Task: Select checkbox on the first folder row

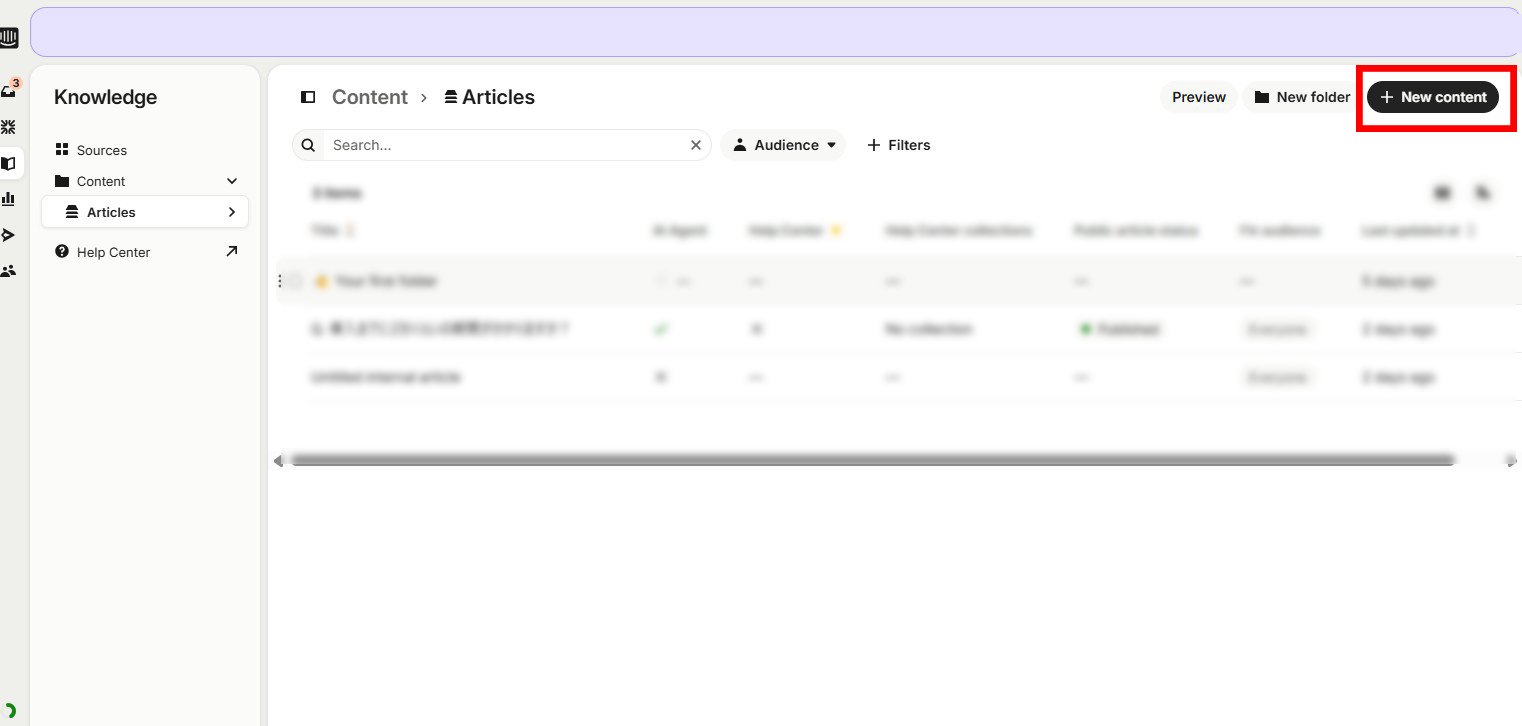Action: (295, 282)
